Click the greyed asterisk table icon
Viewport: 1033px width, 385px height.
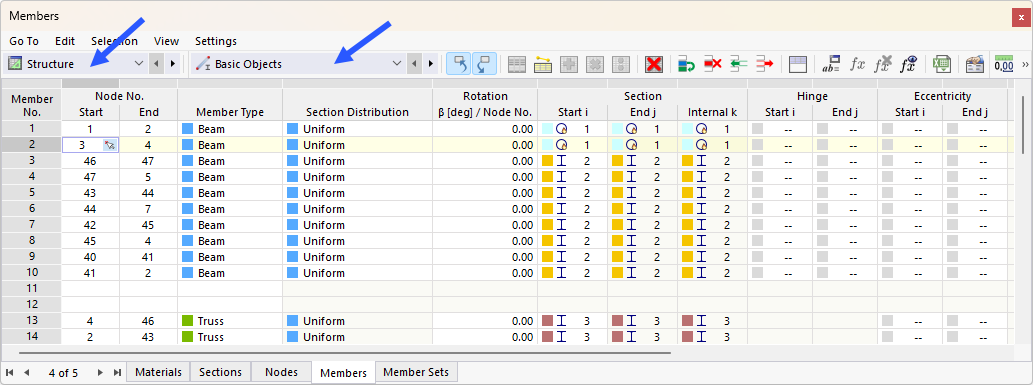(594, 64)
